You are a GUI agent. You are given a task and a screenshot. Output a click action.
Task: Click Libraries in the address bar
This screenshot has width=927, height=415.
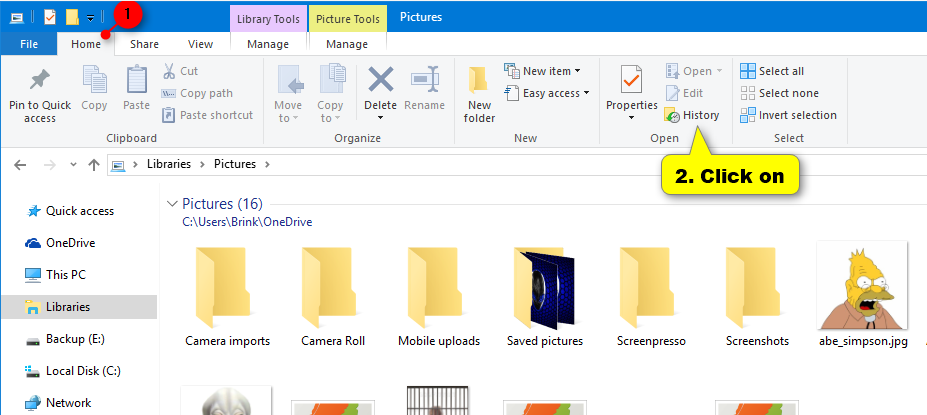[x=169, y=164]
